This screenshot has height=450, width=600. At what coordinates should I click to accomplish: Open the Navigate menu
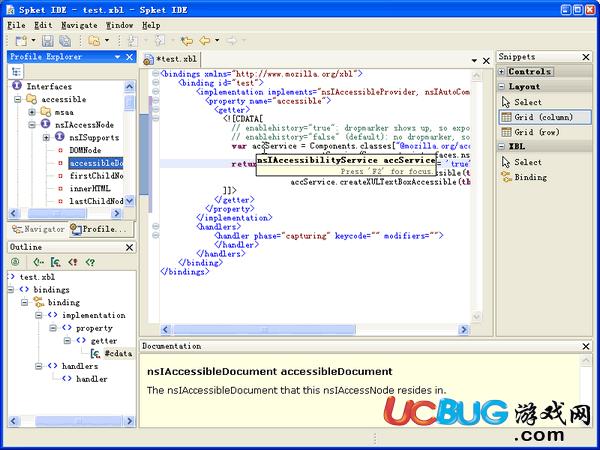point(79,25)
